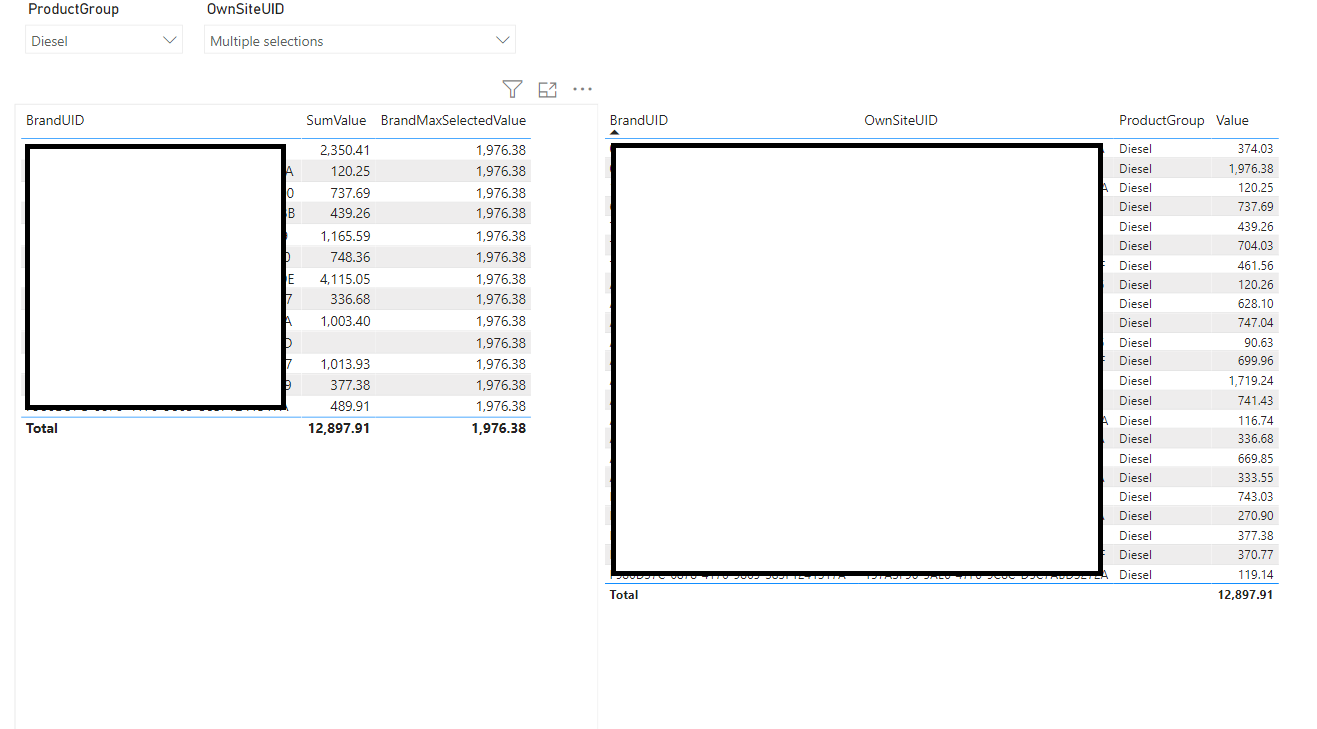Open focus mode for the visual
The width and height of the screenshot is (1317, 729).
pos(547,89)
